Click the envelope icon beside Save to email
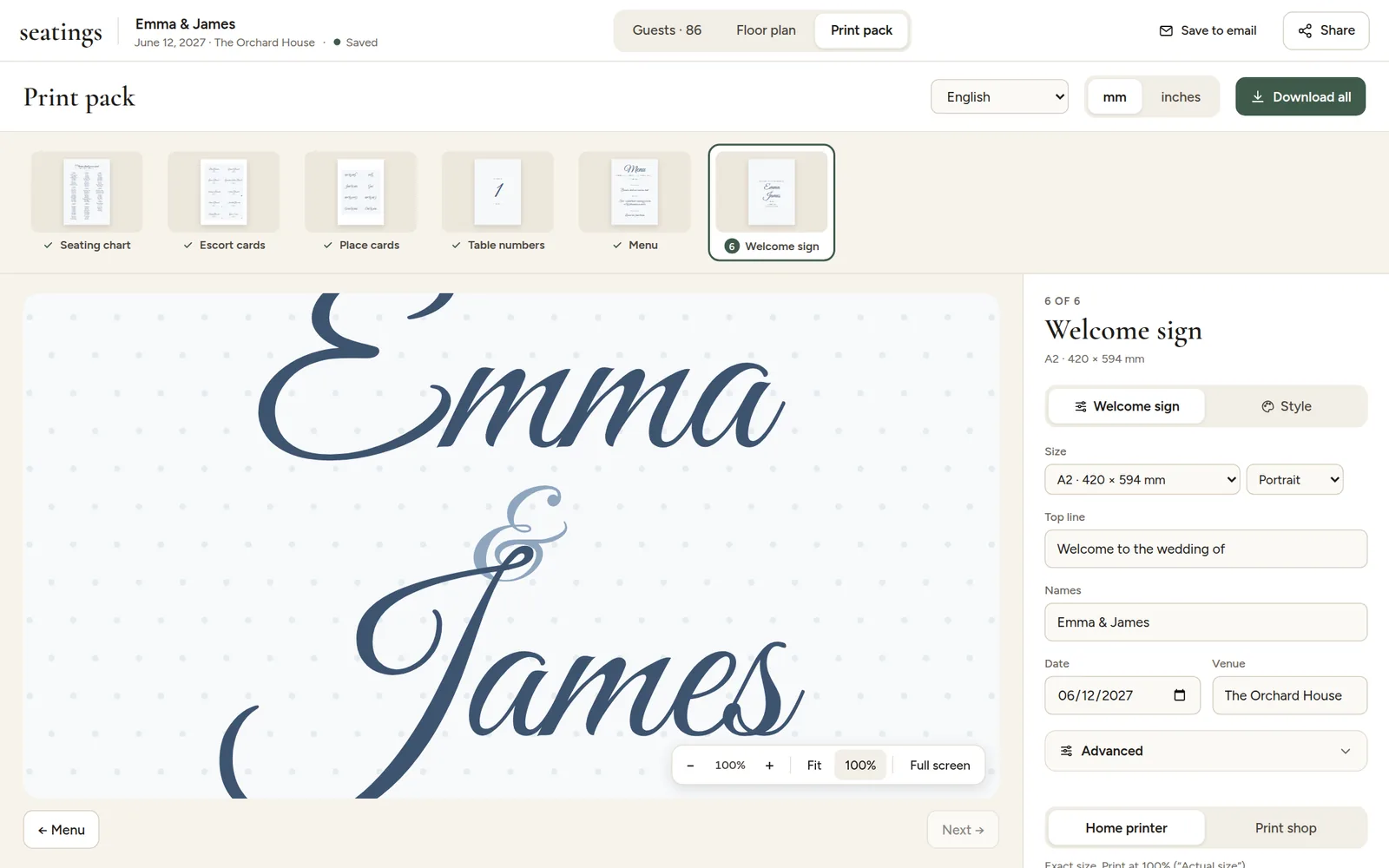This screenshot has height=868, width=1389. [1166, 30]
